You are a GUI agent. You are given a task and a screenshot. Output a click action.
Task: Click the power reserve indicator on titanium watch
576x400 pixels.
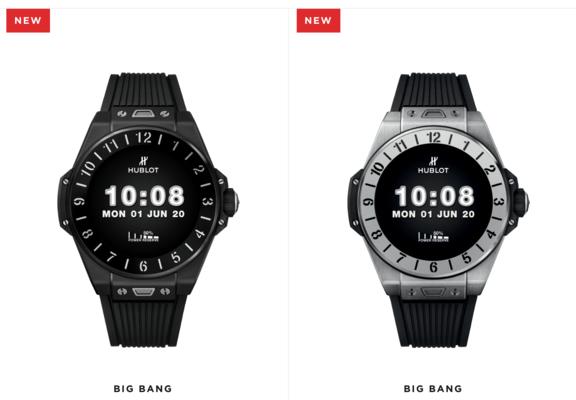433,236
